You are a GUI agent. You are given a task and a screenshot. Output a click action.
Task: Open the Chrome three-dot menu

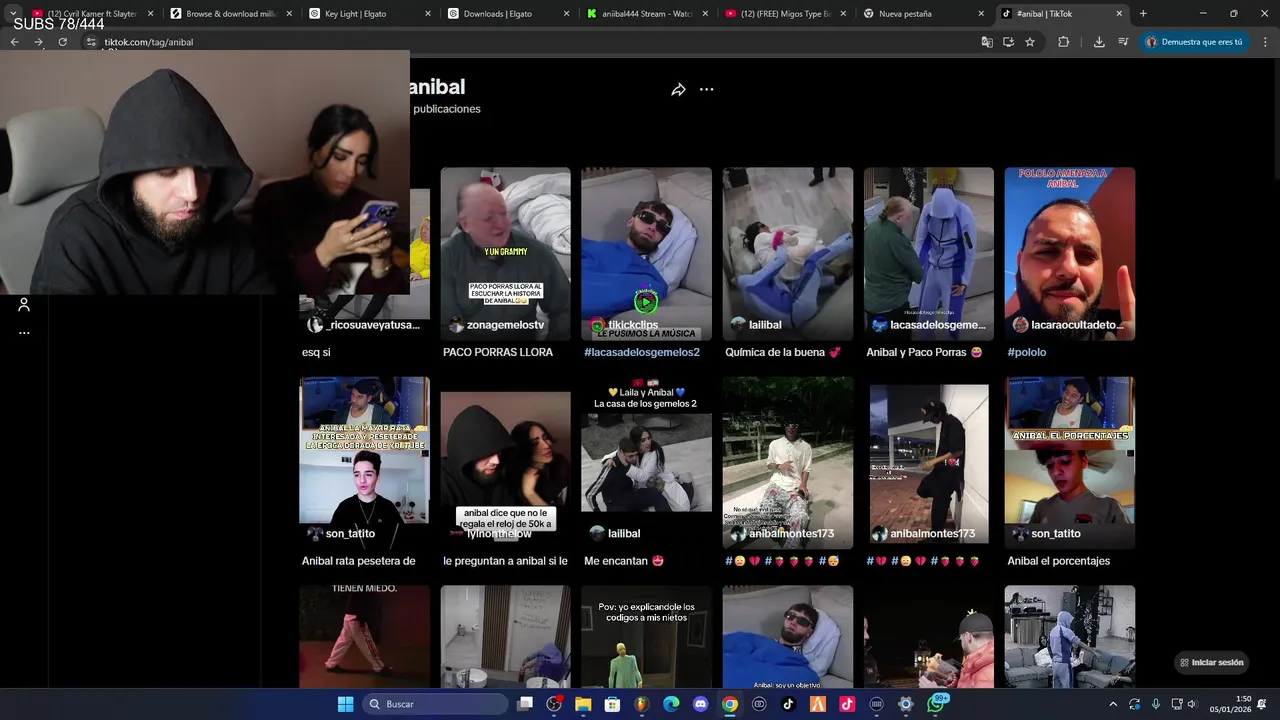pos(1265,42)
